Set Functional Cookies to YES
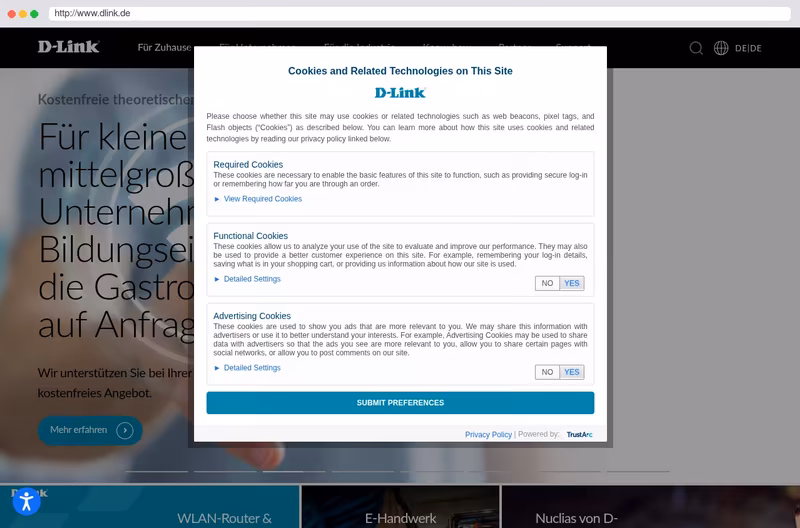This screenshot has width=800, height=528. tap(572, 283)
